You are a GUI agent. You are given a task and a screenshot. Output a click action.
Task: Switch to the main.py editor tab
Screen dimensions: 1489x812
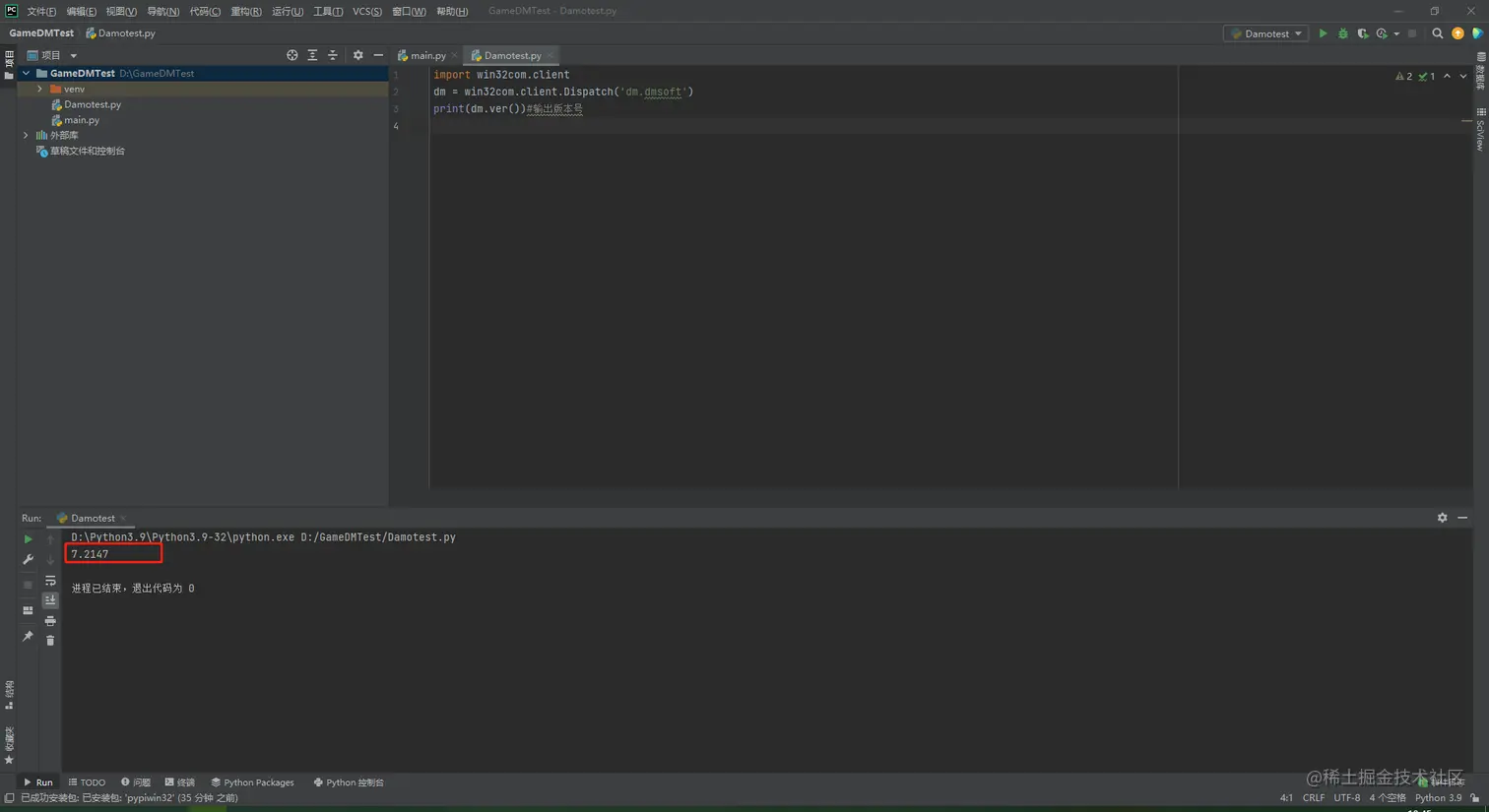point(427,55)
